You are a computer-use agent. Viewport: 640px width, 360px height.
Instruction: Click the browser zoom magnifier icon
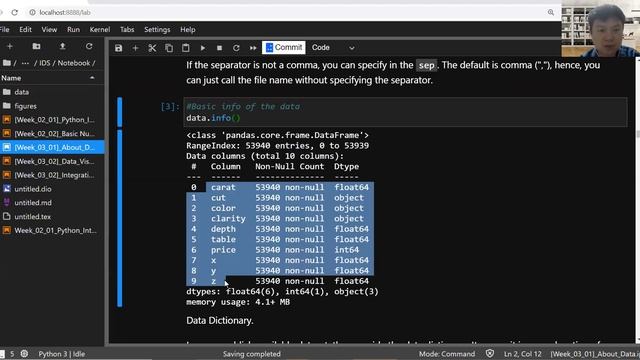coord(551,12)
